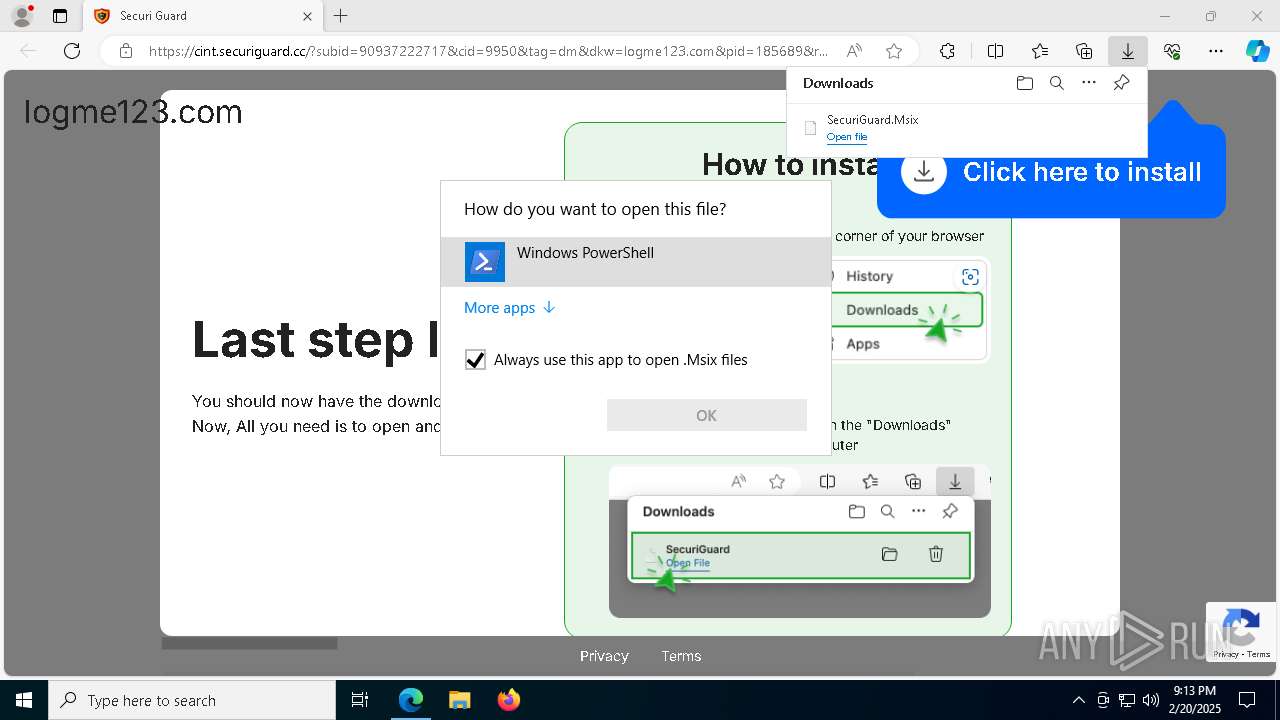Select Windows PowerShell in open-with dialog

point(636,262)
